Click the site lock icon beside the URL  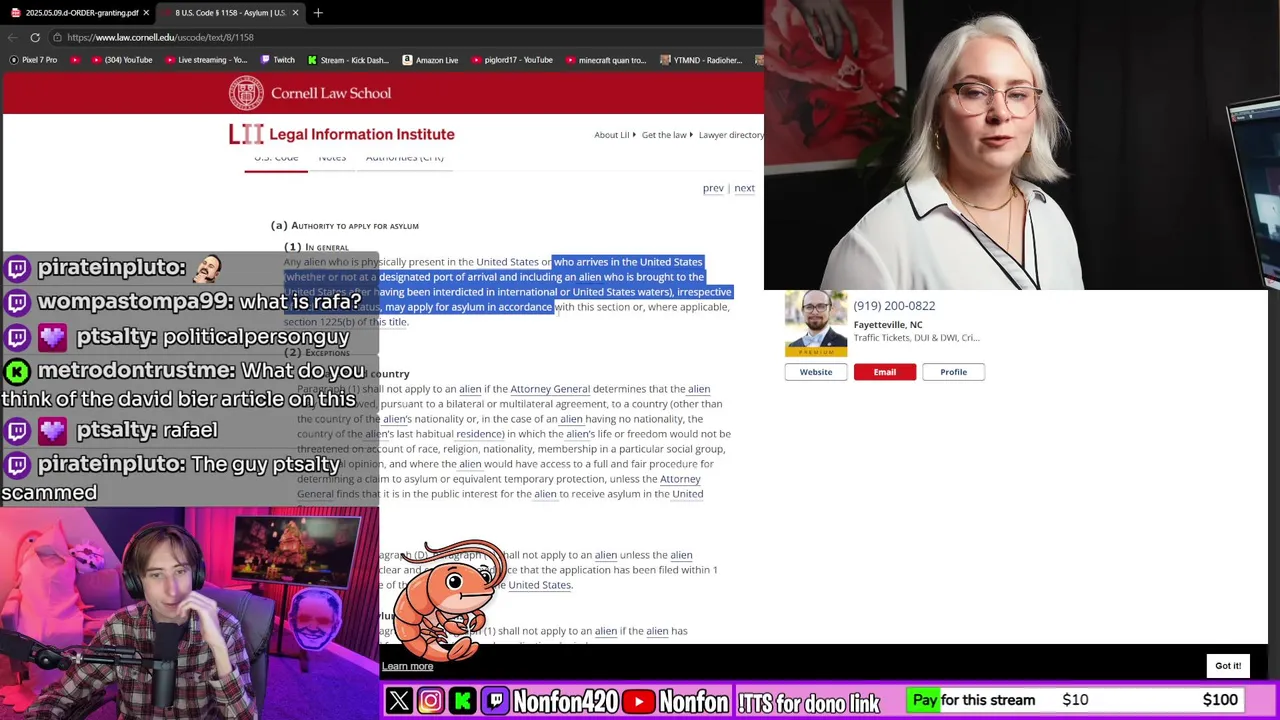click(x=57, y=37)
